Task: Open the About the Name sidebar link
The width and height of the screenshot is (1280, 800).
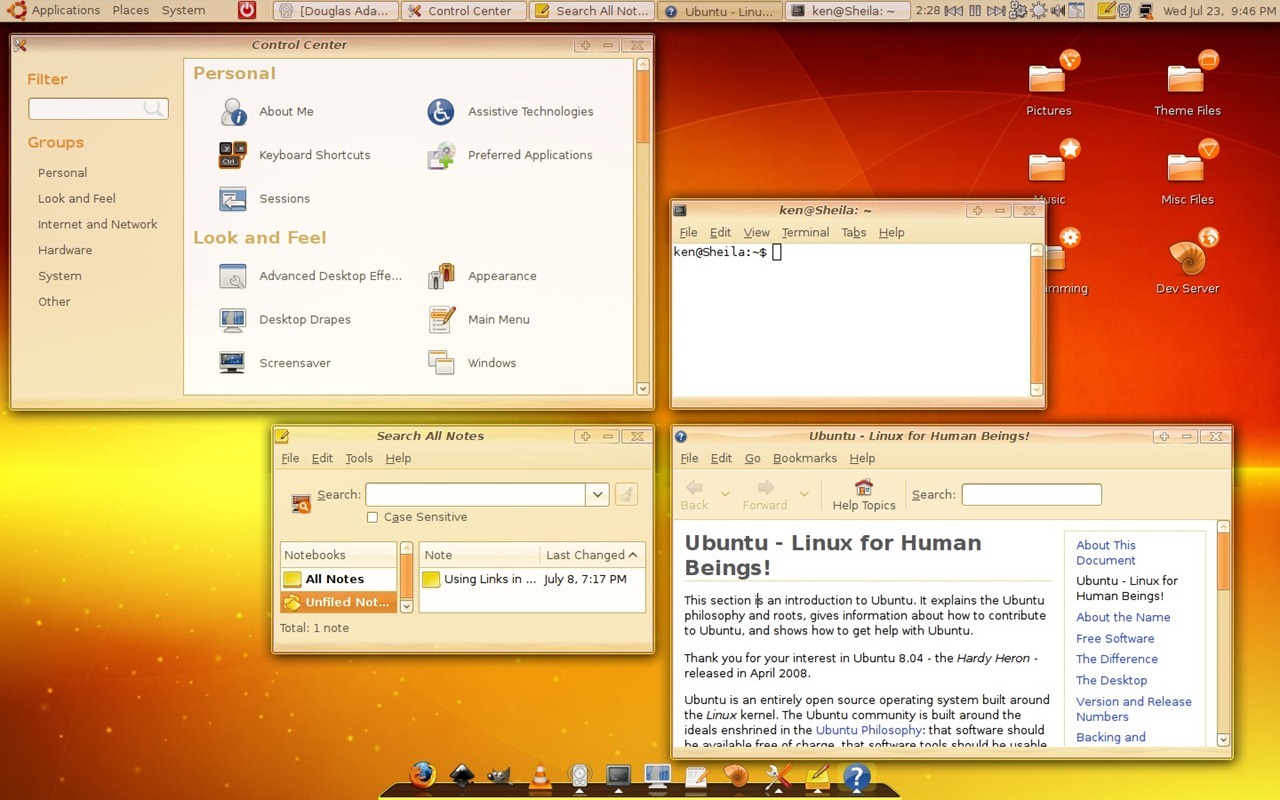Action: pyautogui.click(x=1123, y=618)
